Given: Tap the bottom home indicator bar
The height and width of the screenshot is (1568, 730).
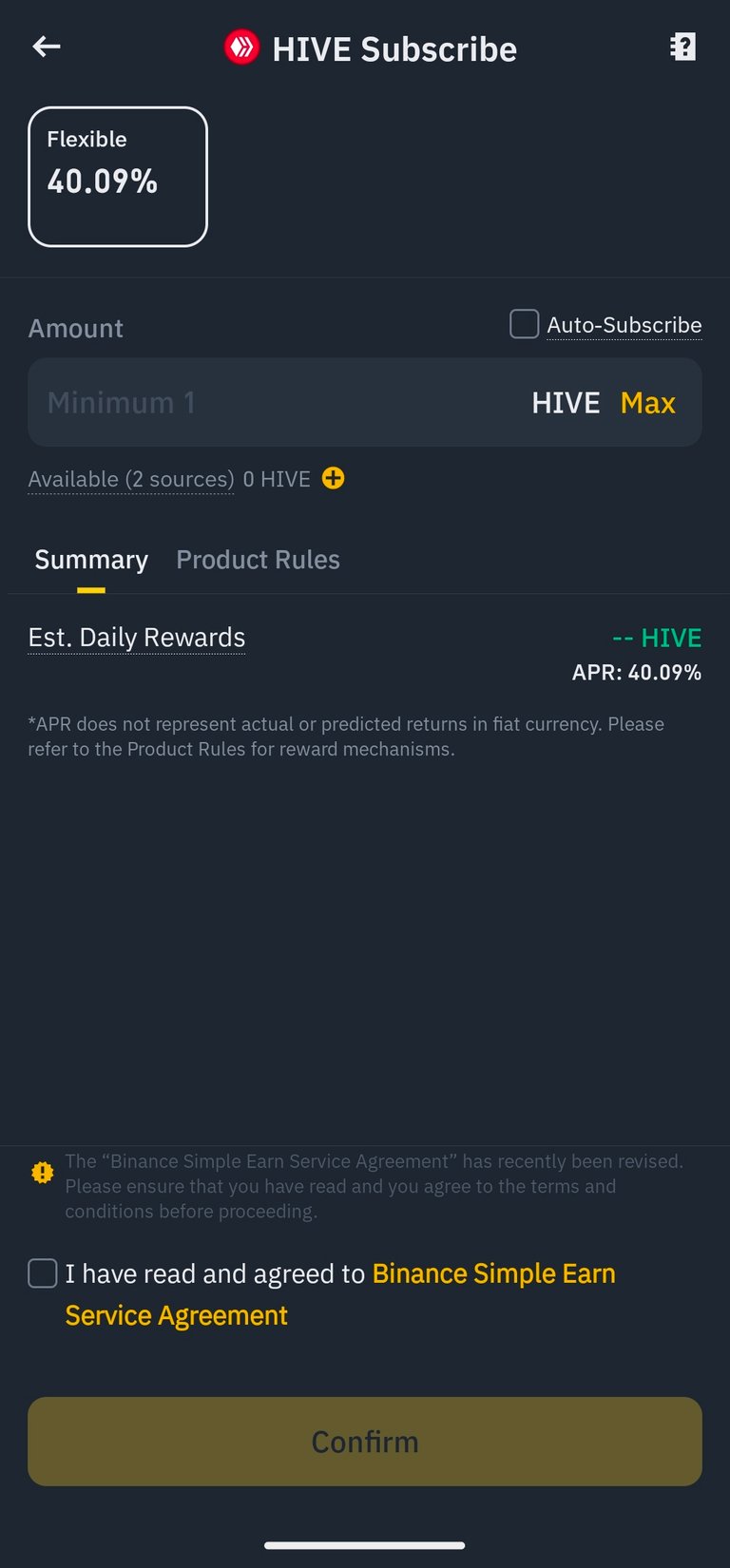Looking at the screenshot, I should [365, 1545].
